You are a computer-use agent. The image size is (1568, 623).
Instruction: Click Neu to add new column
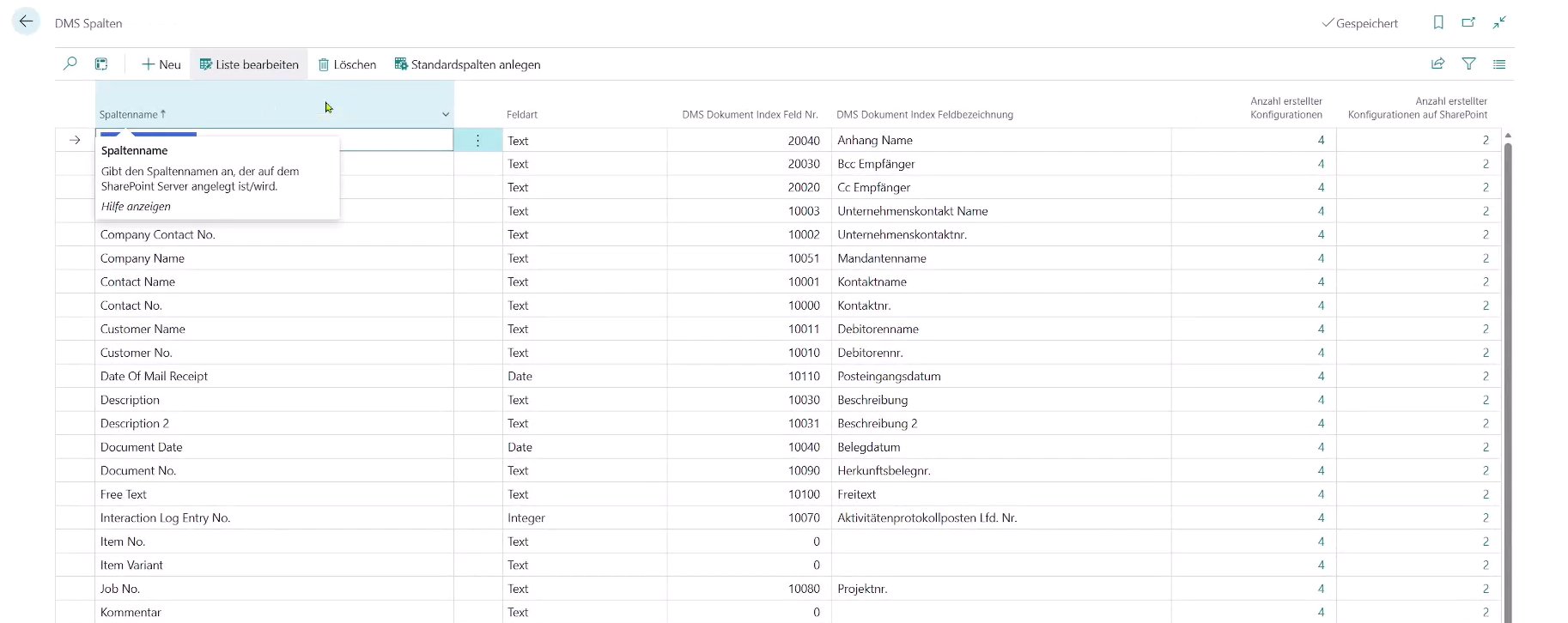pyautogui.click(x=161, y=64)
